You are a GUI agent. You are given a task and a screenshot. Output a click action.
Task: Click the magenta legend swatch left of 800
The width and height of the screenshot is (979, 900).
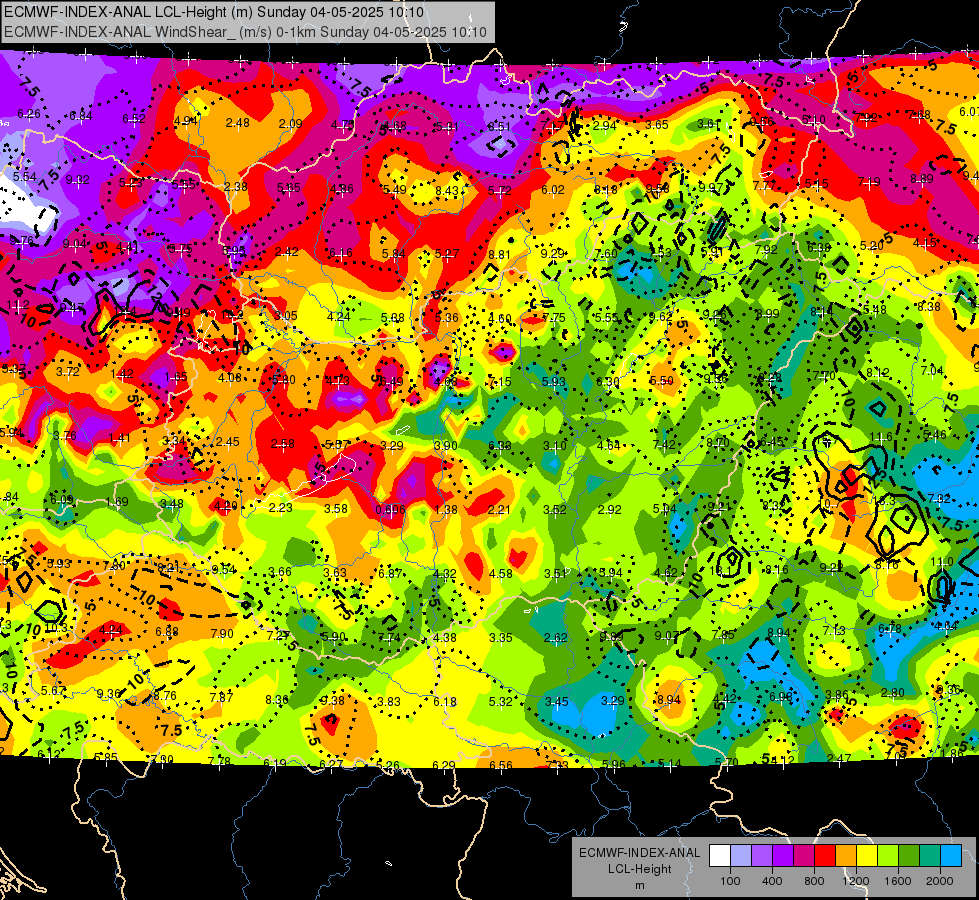(804, 856)
